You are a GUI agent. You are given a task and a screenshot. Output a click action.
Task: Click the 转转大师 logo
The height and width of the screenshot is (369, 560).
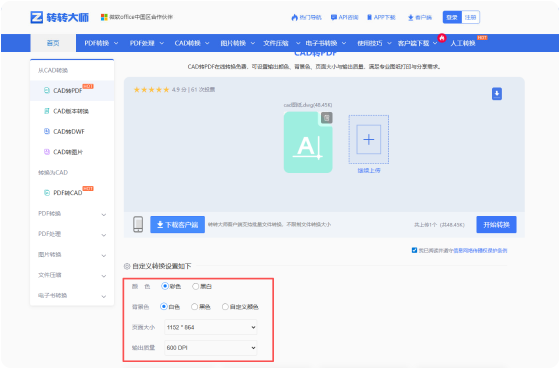(x=59, y=17)
